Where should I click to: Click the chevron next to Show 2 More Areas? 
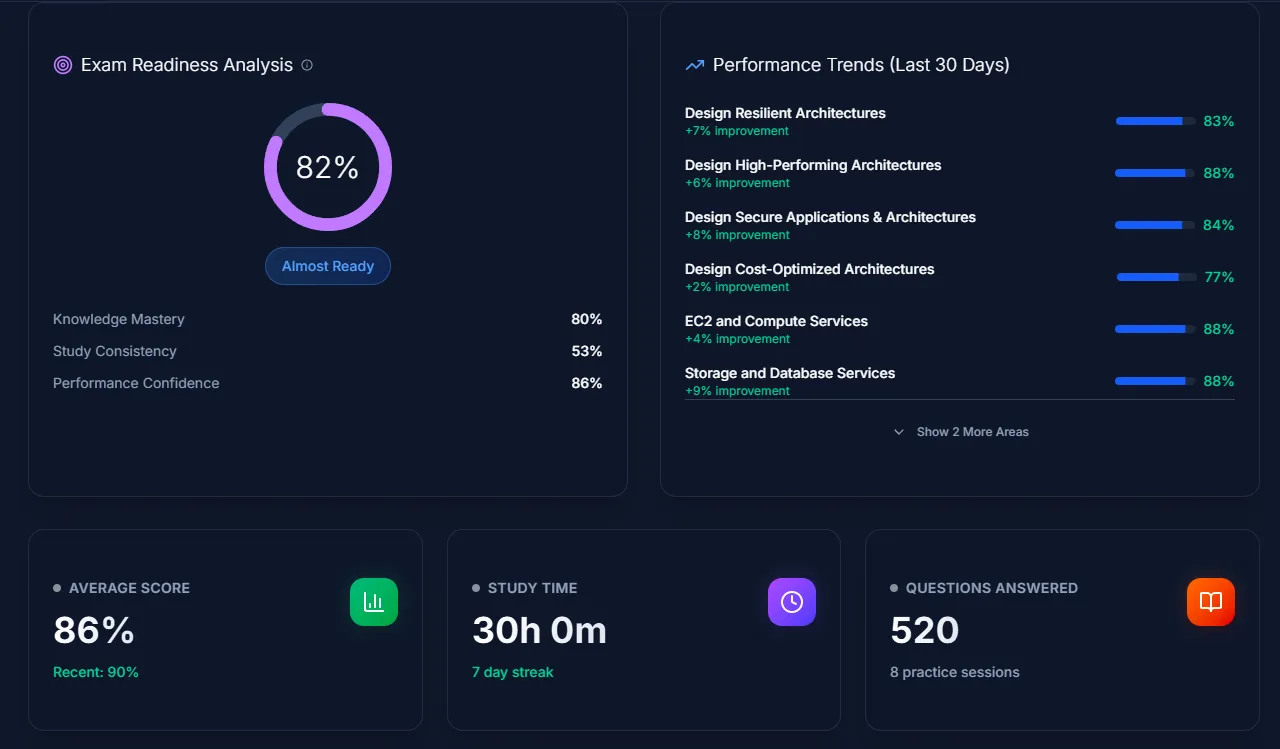pos(899,432)
